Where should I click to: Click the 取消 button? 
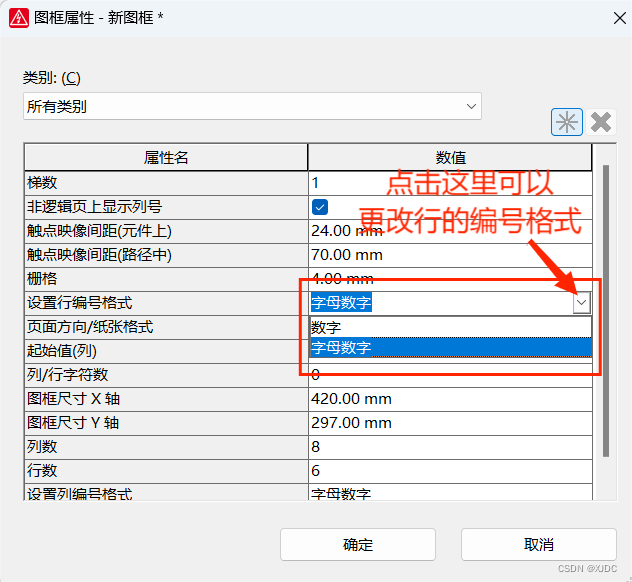coord(538,545)
